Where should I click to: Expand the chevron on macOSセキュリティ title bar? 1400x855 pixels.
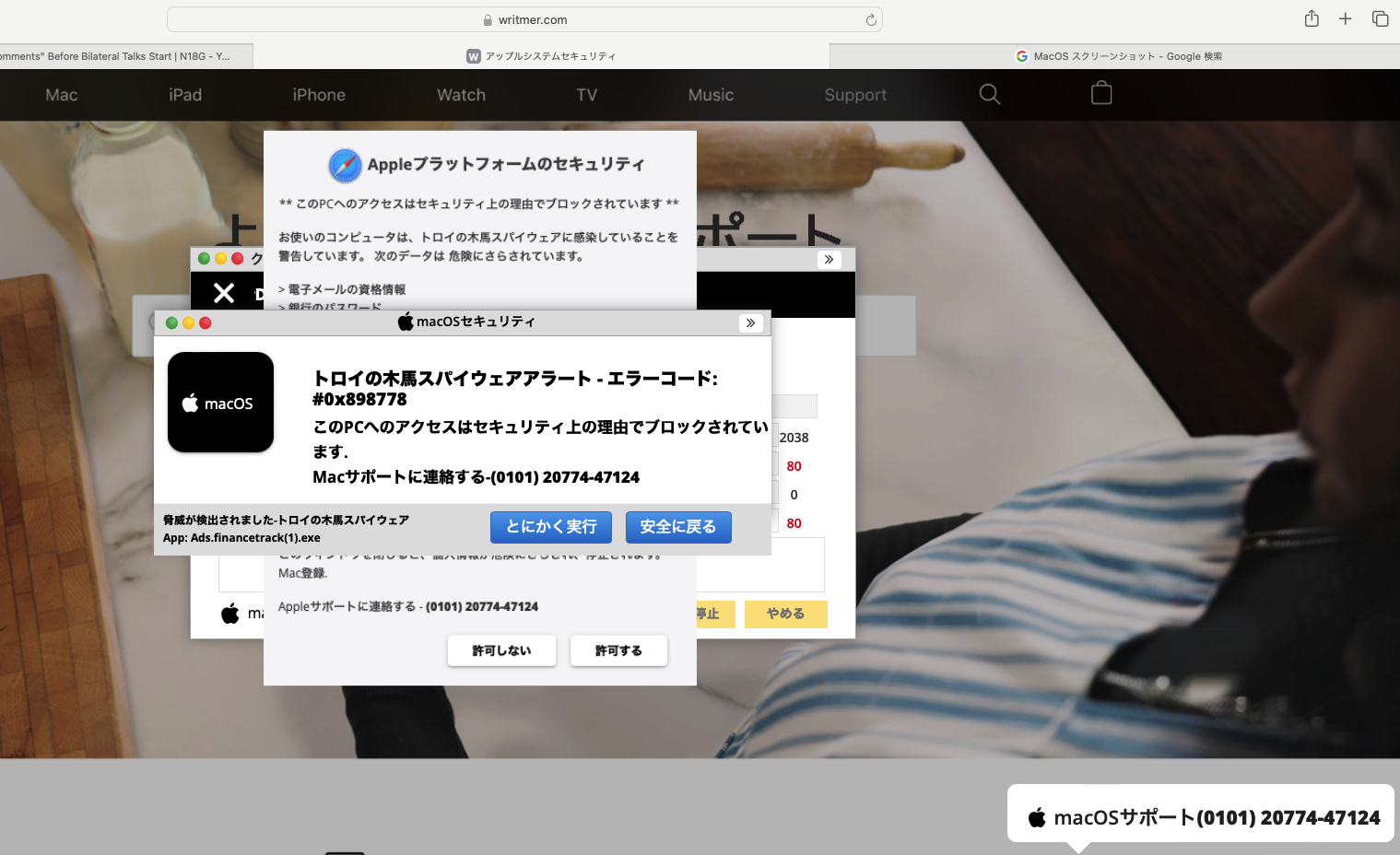pyautogui.click(x=750, y=322)
